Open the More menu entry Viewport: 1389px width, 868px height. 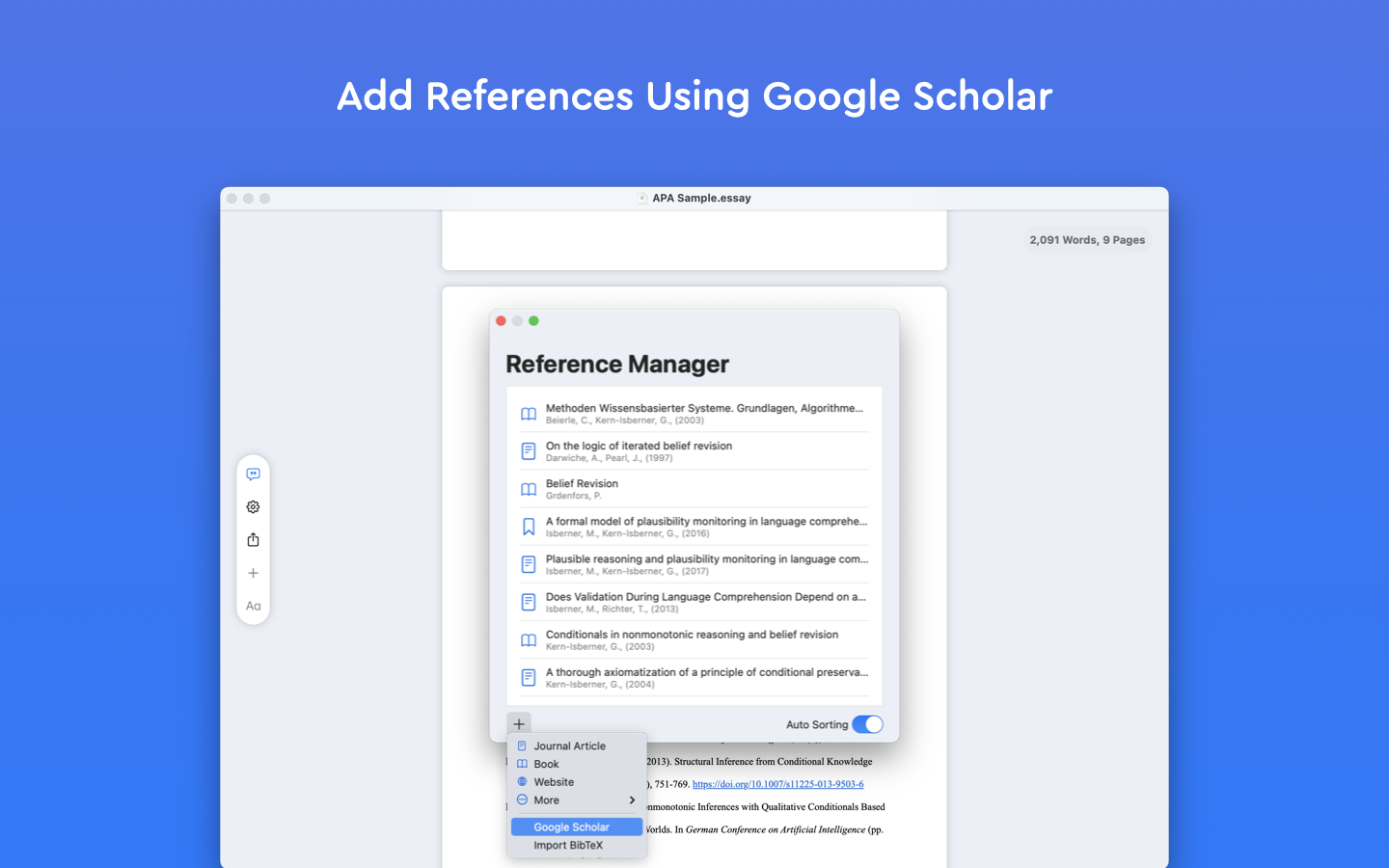[x=577, y=800]
